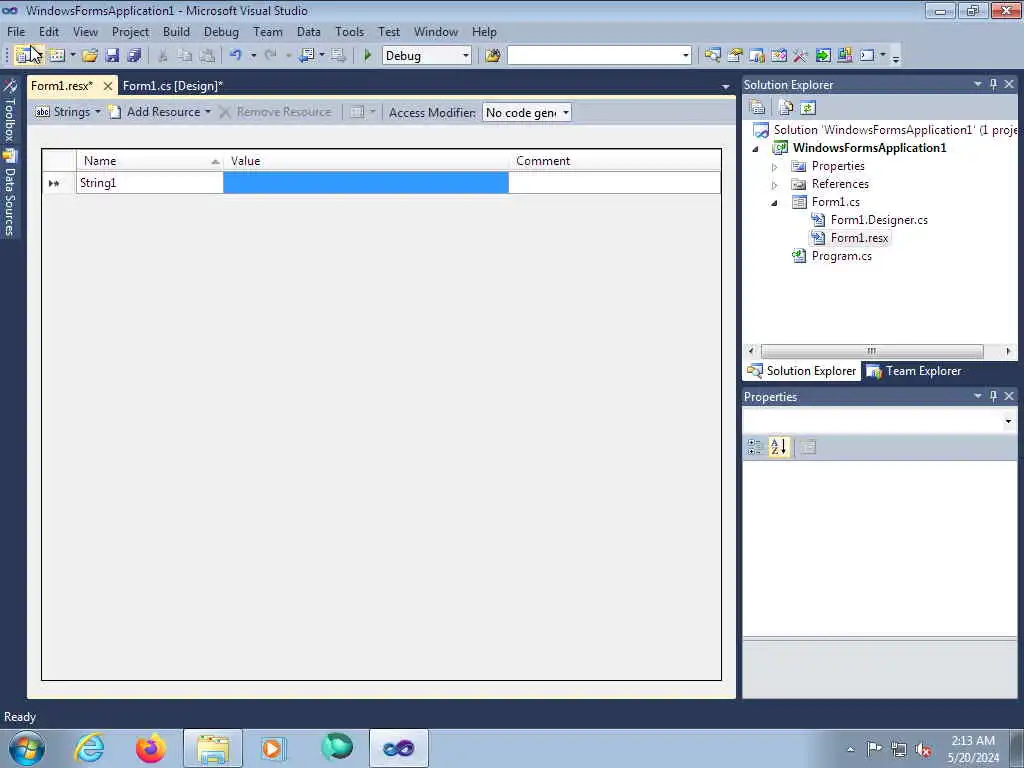Select Form1.resx in Solution Explorer tree
The width and height of the screenshot is (1024, 768).
859,238
